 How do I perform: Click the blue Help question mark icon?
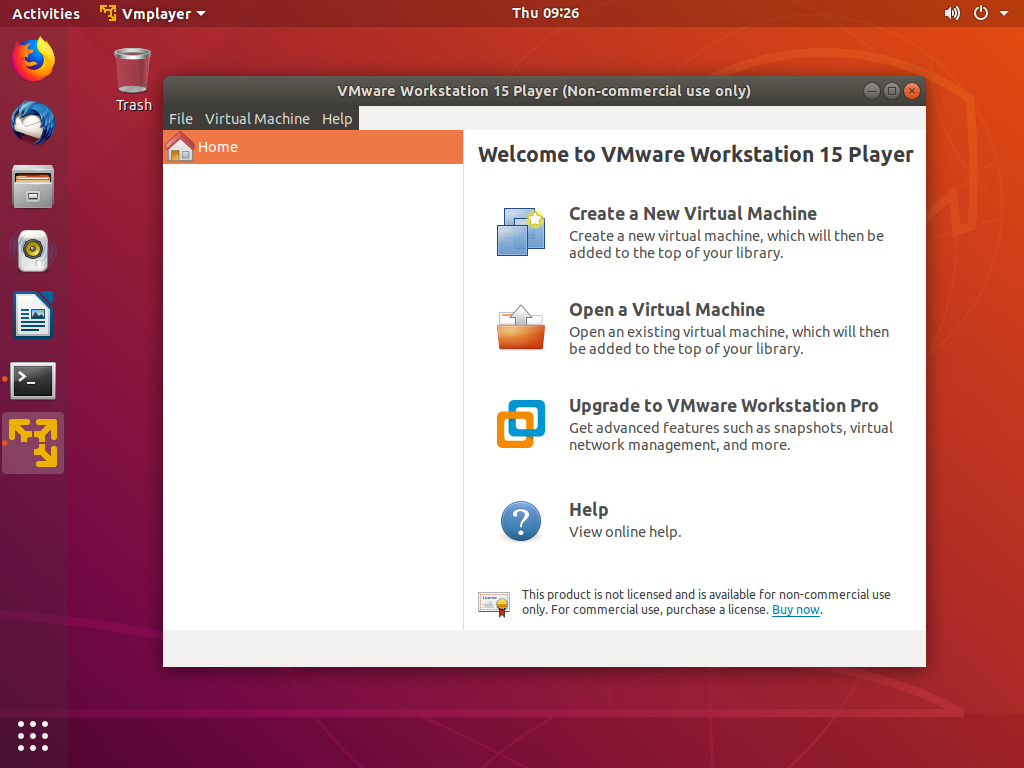pyautogui.click(x=521, y=521)
